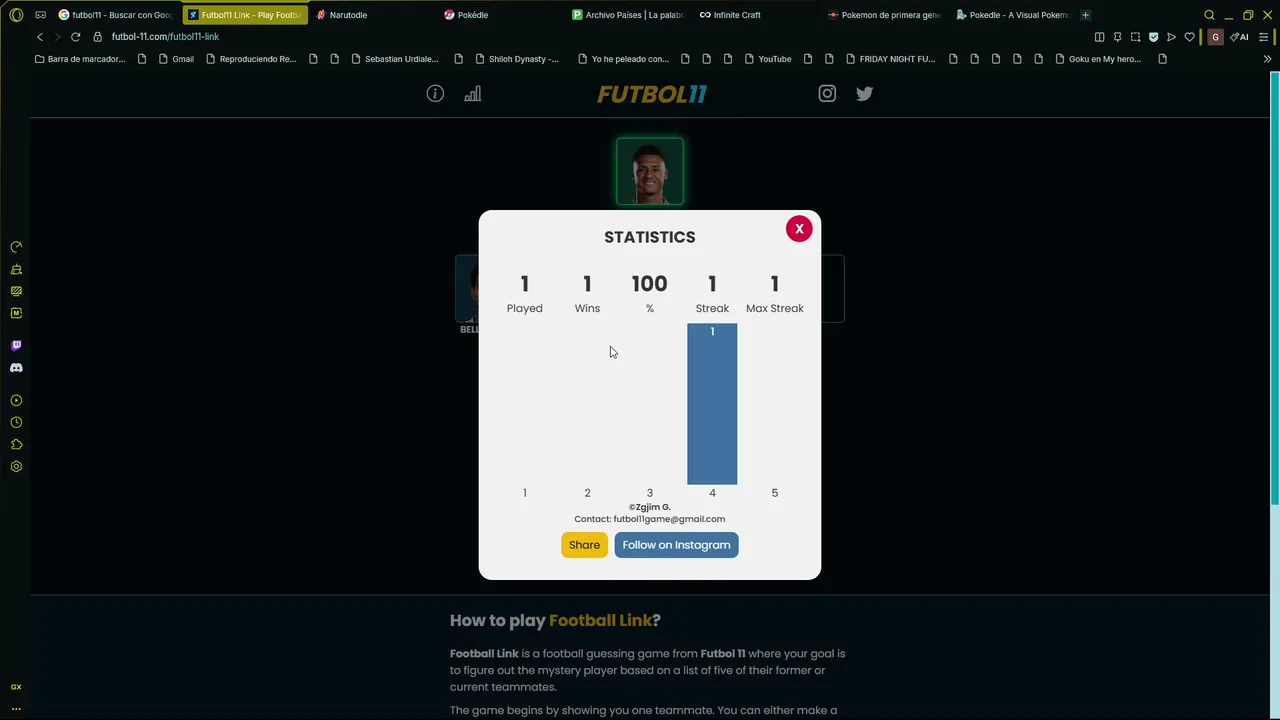This screenshot has height=720, width=1280.
Task: Go back with the browser back arrow
Action: click(x=40, y=37)
